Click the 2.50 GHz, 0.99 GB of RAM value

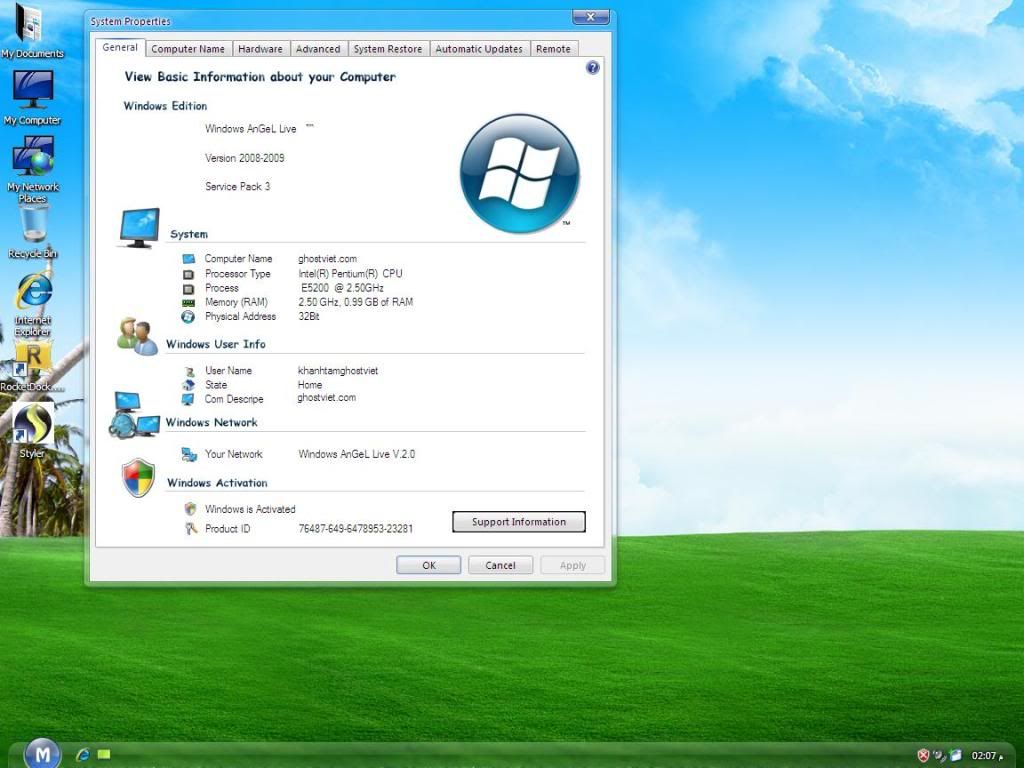pos(355,302)
